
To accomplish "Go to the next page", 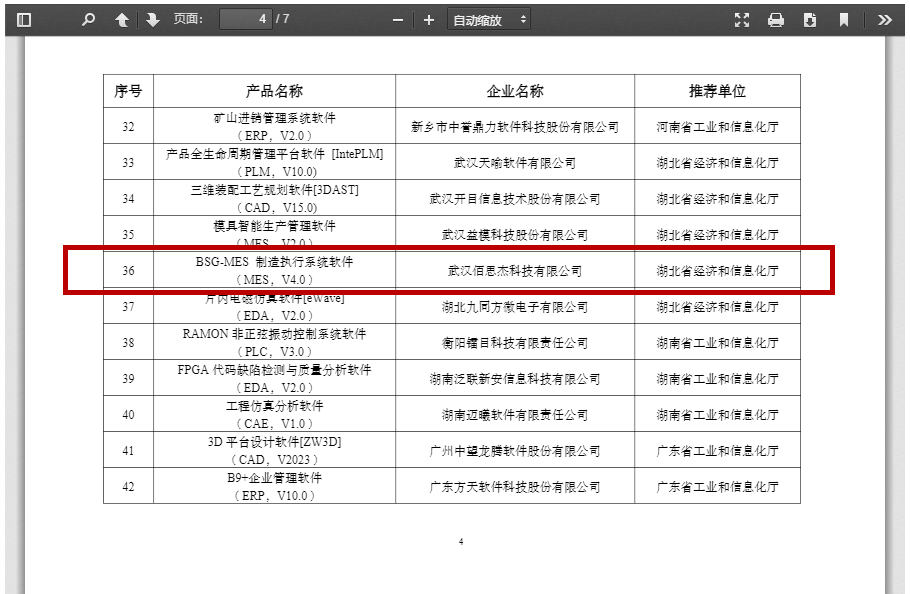I will [x=153, y=20].
